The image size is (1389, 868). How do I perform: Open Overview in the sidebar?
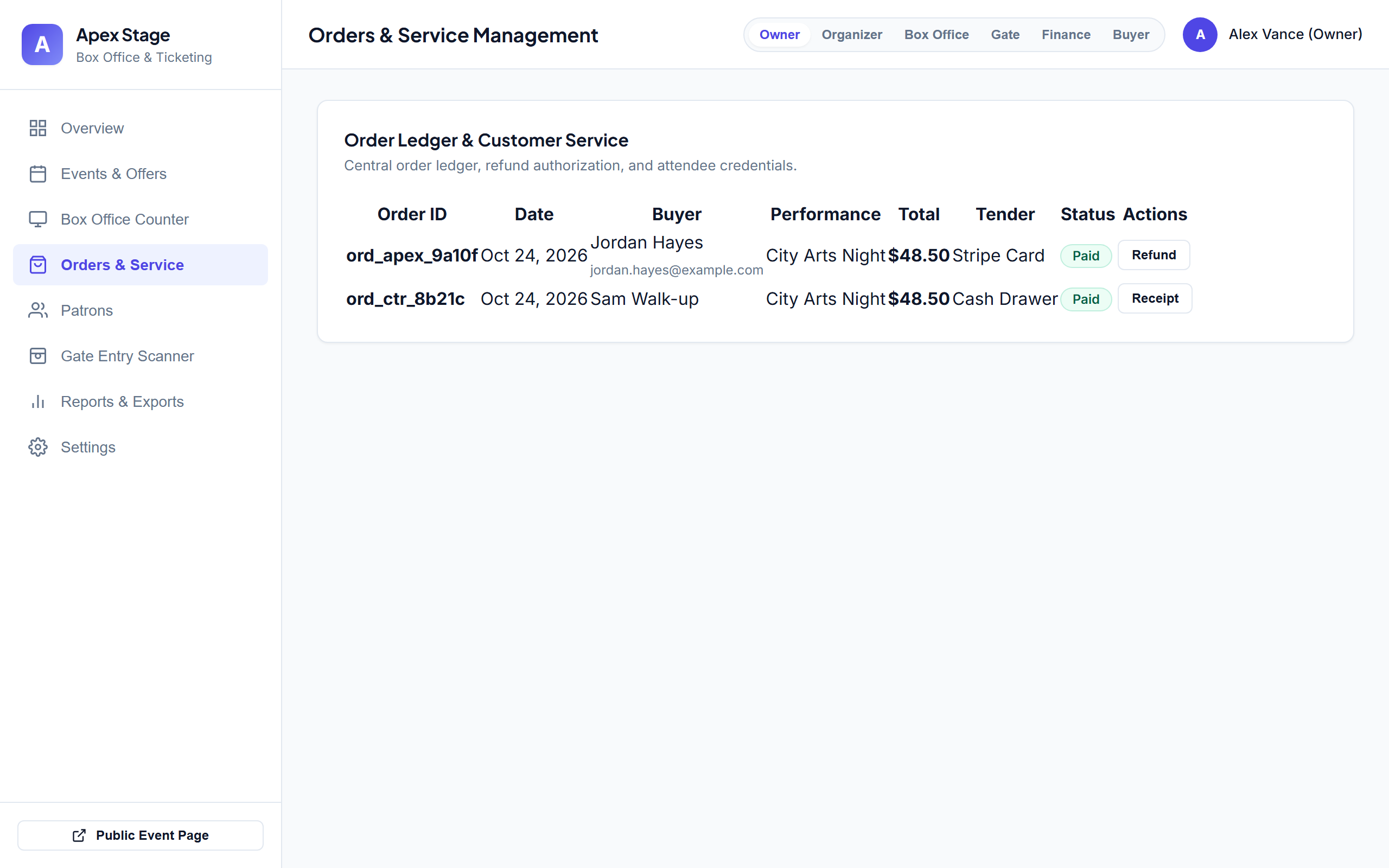tap(141, 128)
